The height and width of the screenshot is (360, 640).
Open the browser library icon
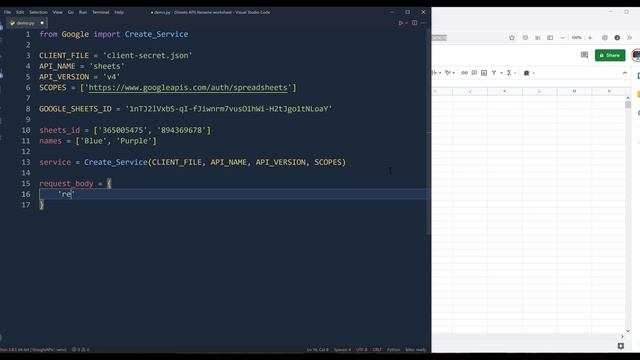click(x=538, y=38)
